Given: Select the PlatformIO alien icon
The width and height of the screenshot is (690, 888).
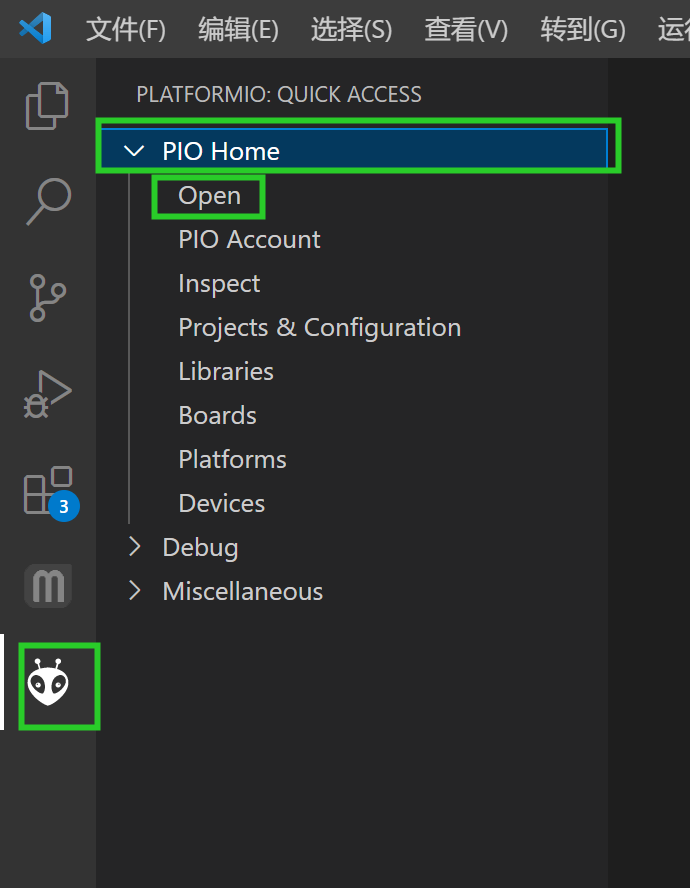Looking at the screenshot, I should [47, 684].
